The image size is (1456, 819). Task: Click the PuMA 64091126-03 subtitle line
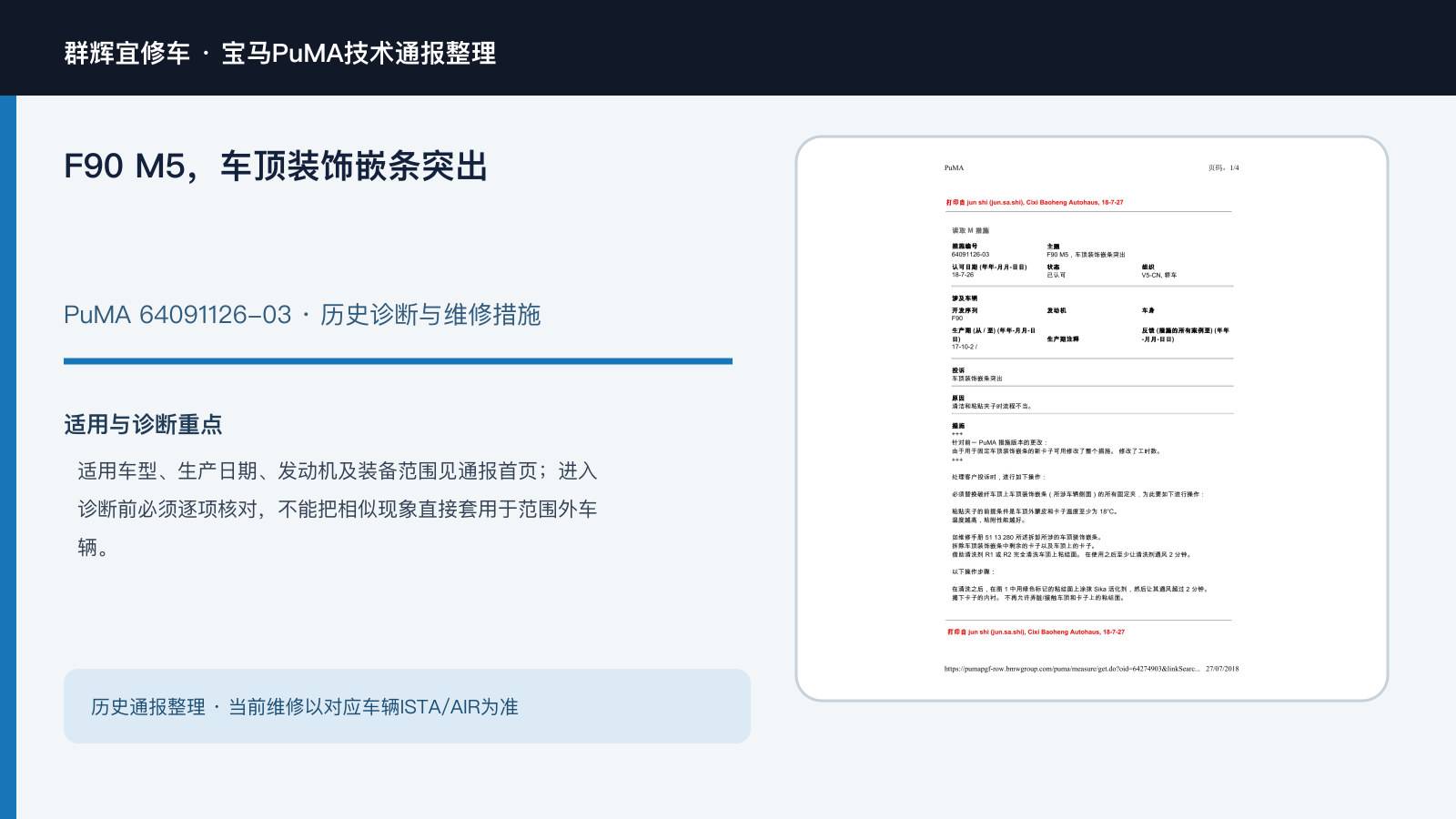(x=302, y=315)
